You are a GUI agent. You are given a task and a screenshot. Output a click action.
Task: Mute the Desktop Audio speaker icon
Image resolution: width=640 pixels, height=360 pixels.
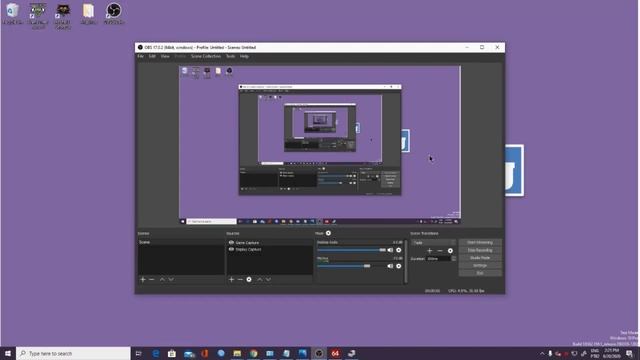(390, 250)
